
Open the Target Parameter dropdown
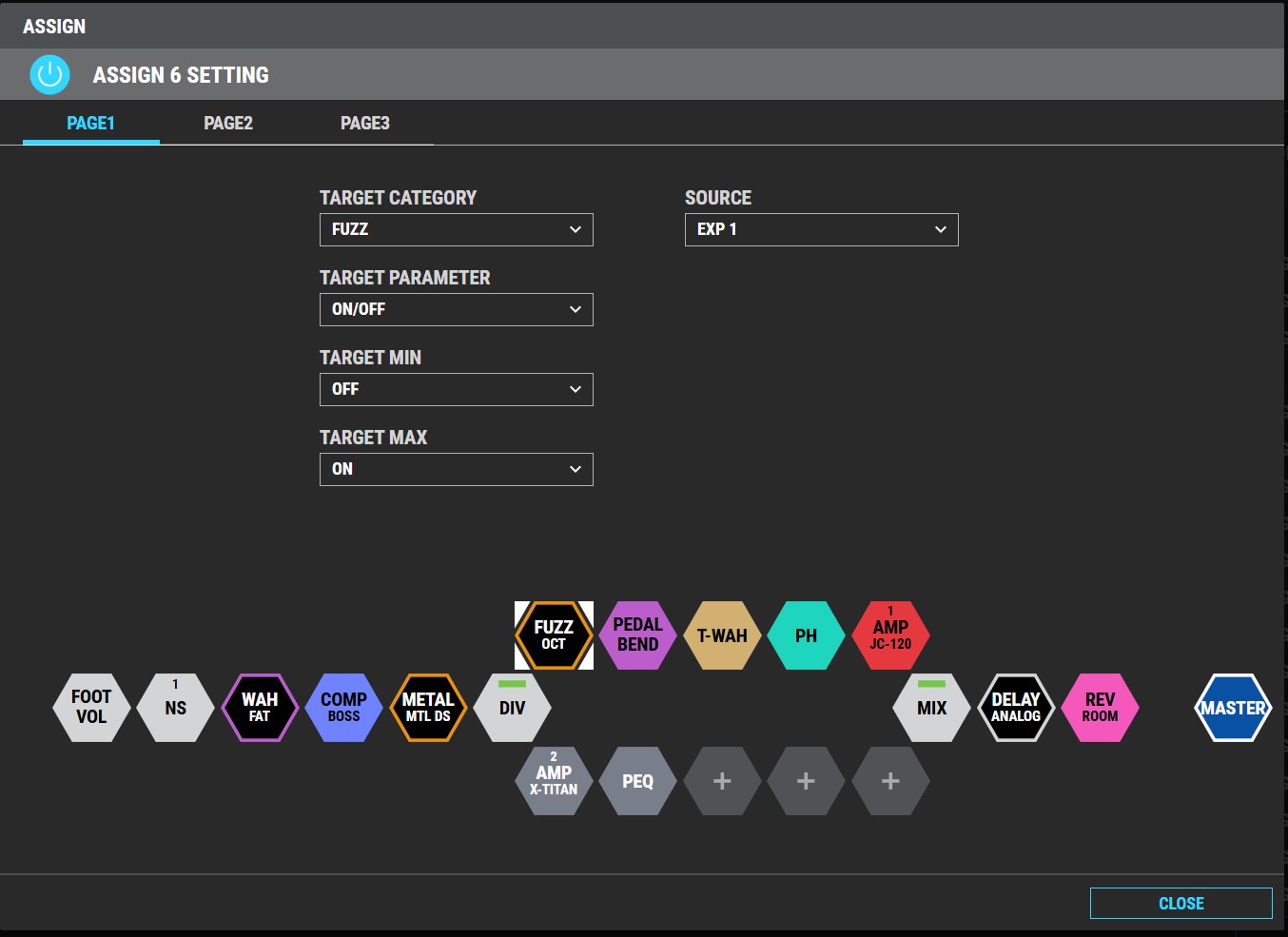point(456,309)
